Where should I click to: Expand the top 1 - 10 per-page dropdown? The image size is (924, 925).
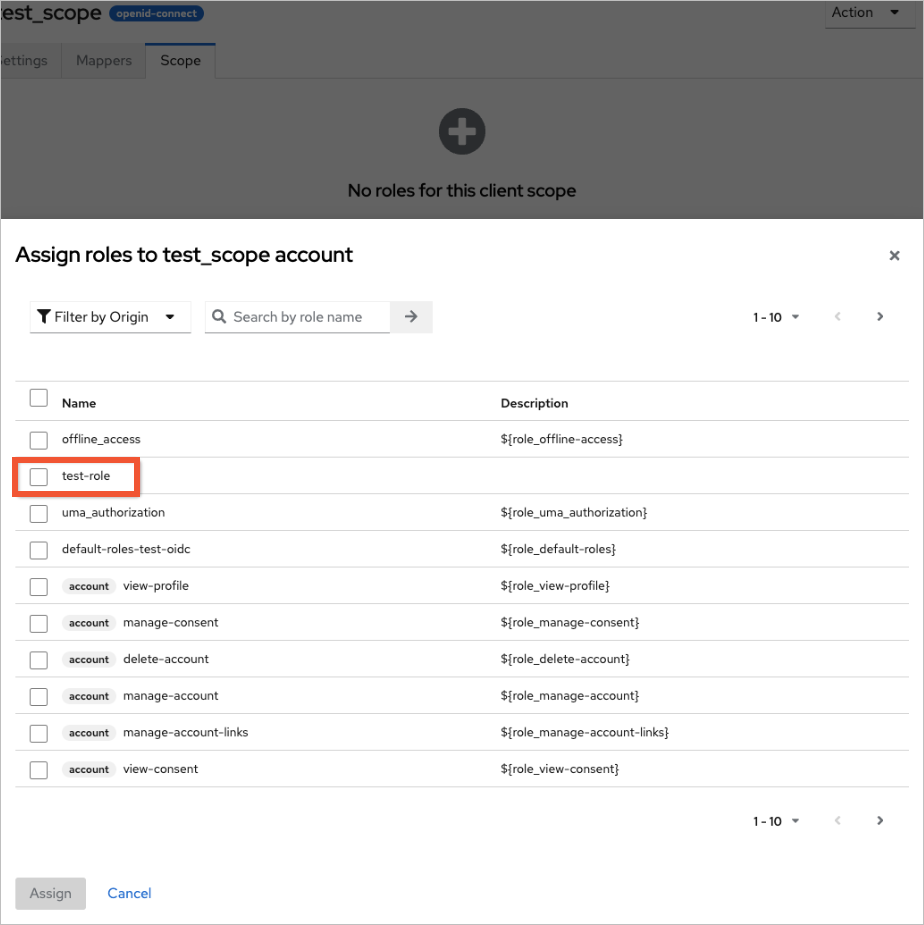click(x=776, y=317)
